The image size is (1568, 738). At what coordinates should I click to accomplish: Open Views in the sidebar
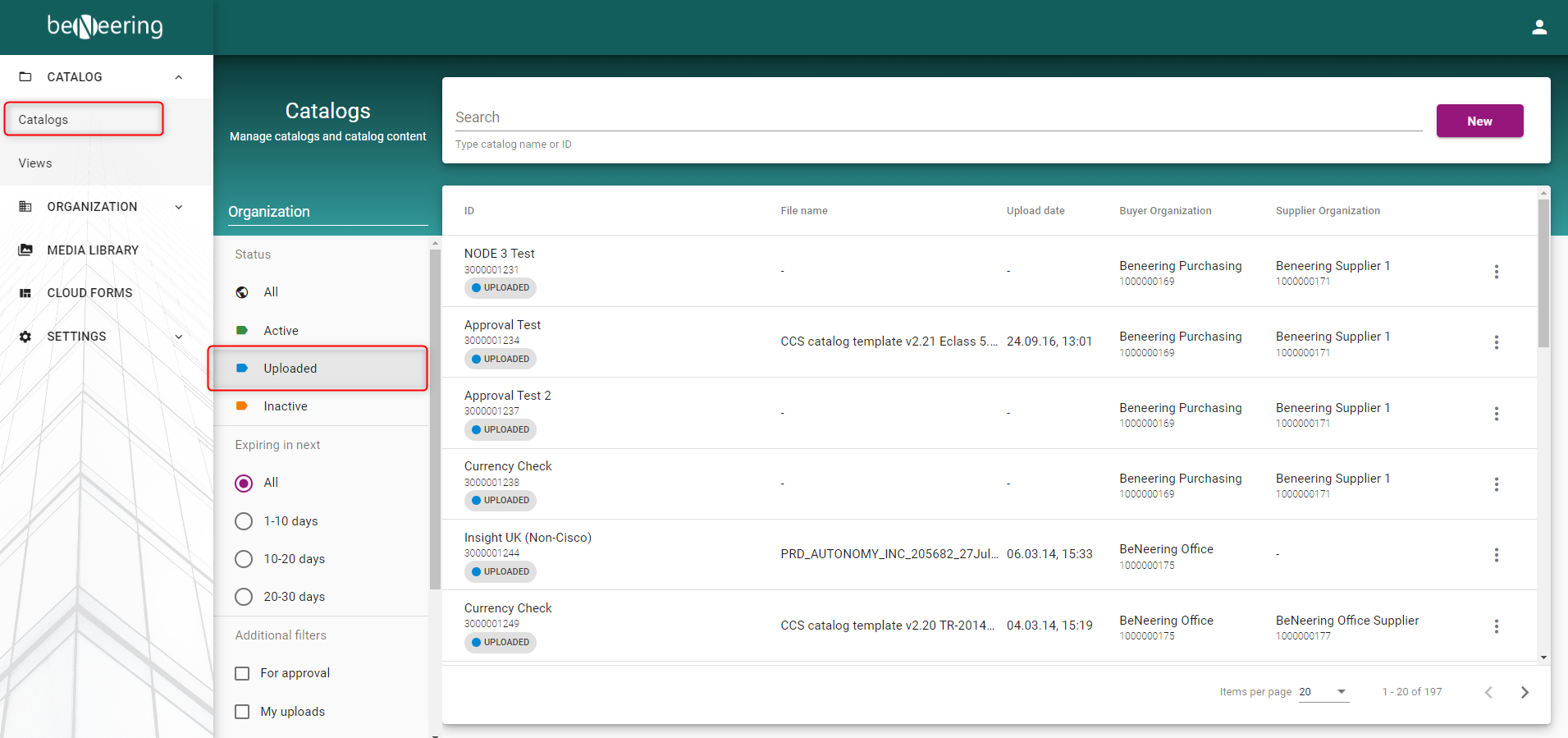click(x=35, y=163)
